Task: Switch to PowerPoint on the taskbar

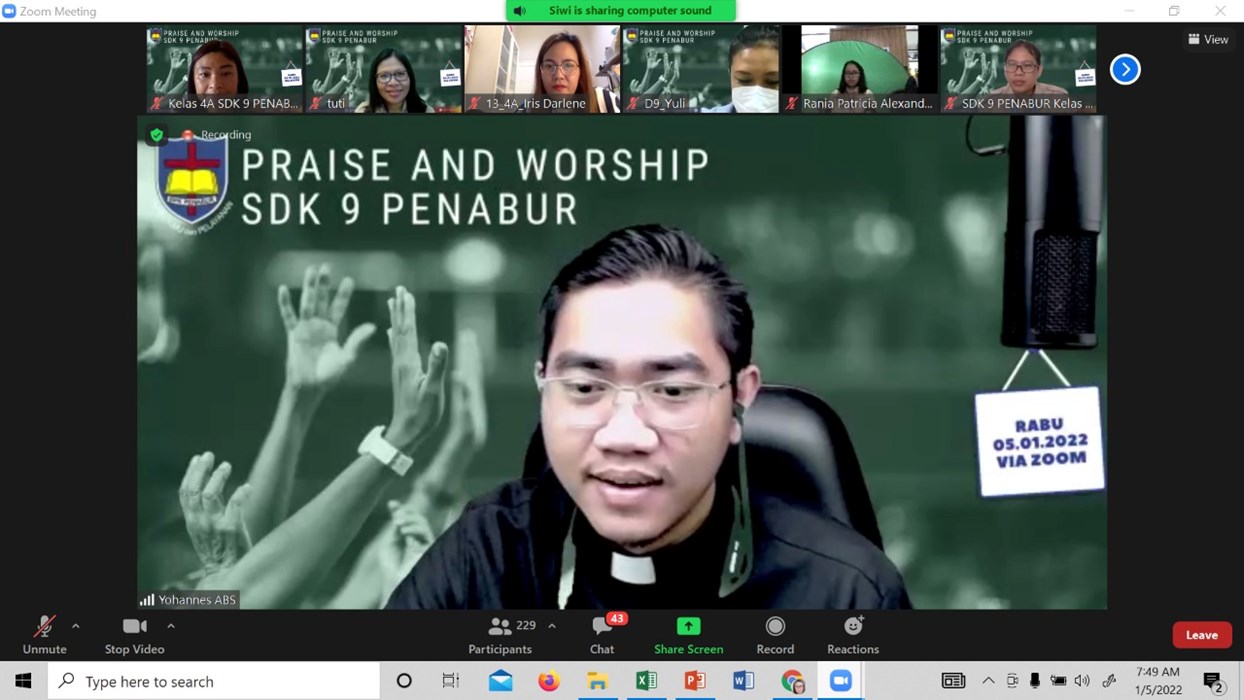Action: tap(694, 681)
